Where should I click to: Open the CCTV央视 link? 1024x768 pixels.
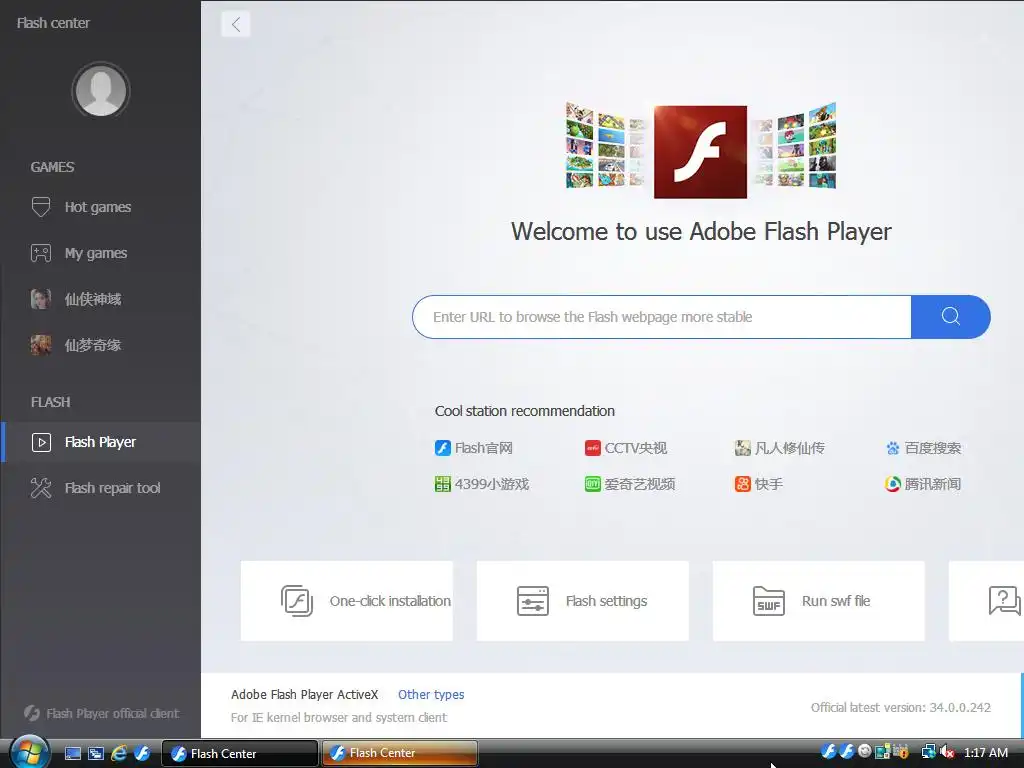(x=626, y=448)
